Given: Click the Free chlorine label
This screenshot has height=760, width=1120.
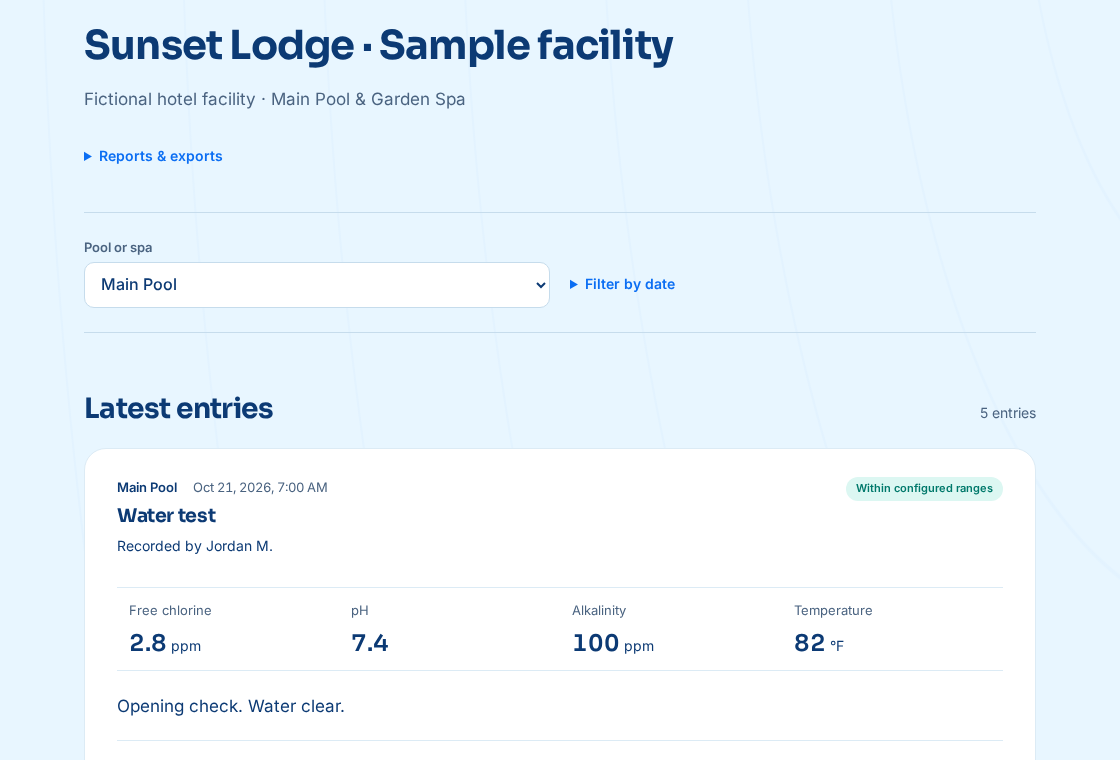Looking at the screenshot, I should click(x=170, y=611).
